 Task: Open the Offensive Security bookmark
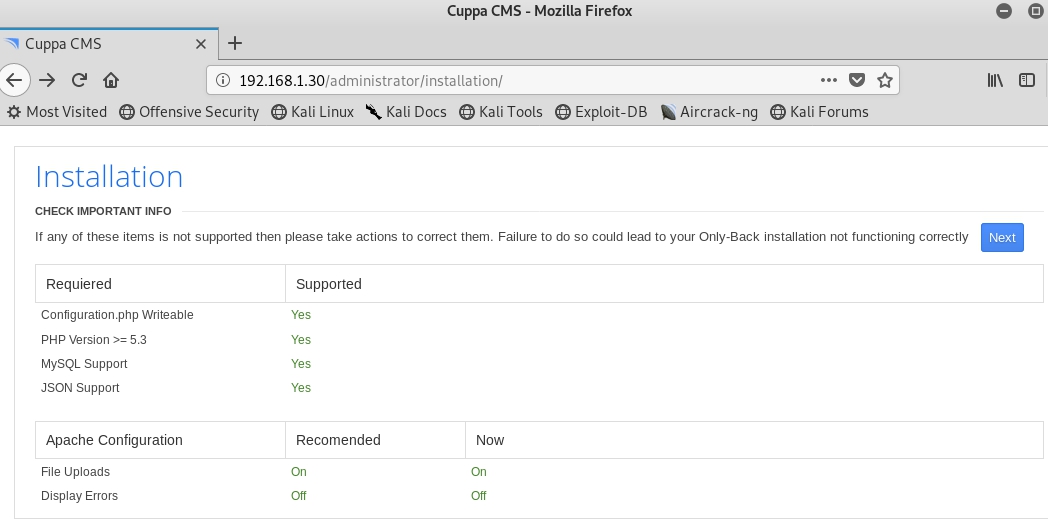coord(189,112)
